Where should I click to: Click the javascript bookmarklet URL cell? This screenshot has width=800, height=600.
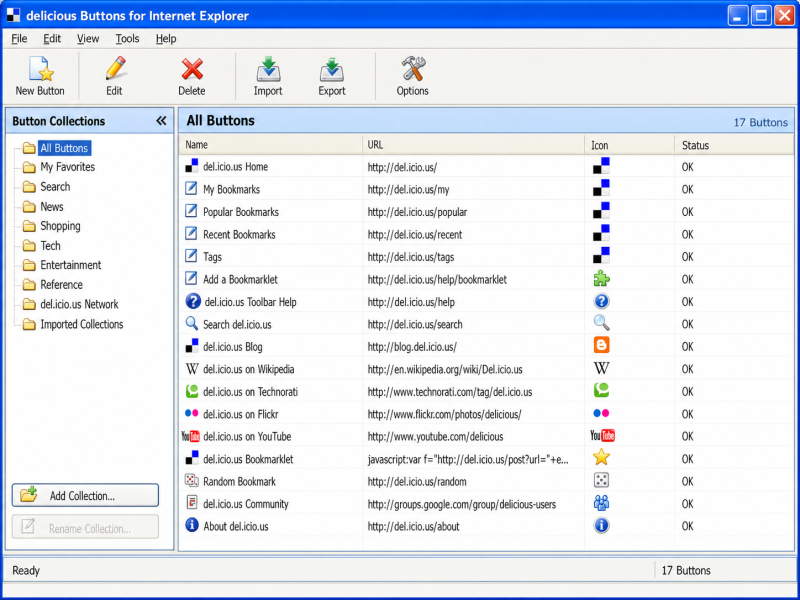pos(468,459)
